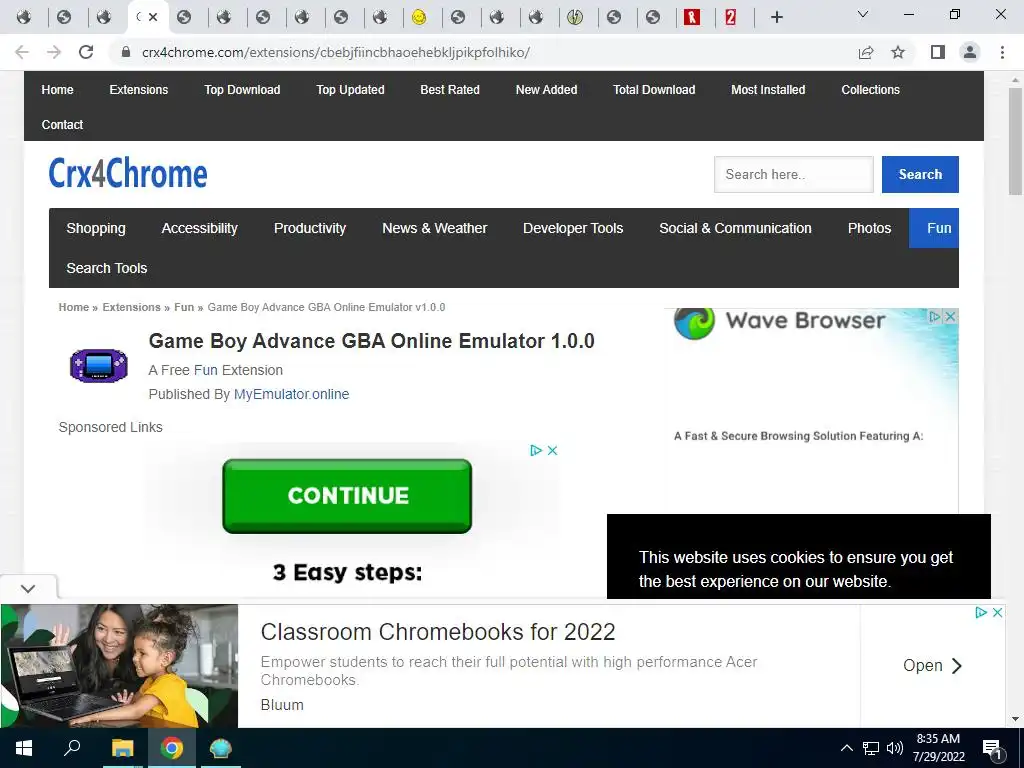This screenshot has width=1024, height=768.
Task: Select the Shopping category
Action: tap(96, 228)
